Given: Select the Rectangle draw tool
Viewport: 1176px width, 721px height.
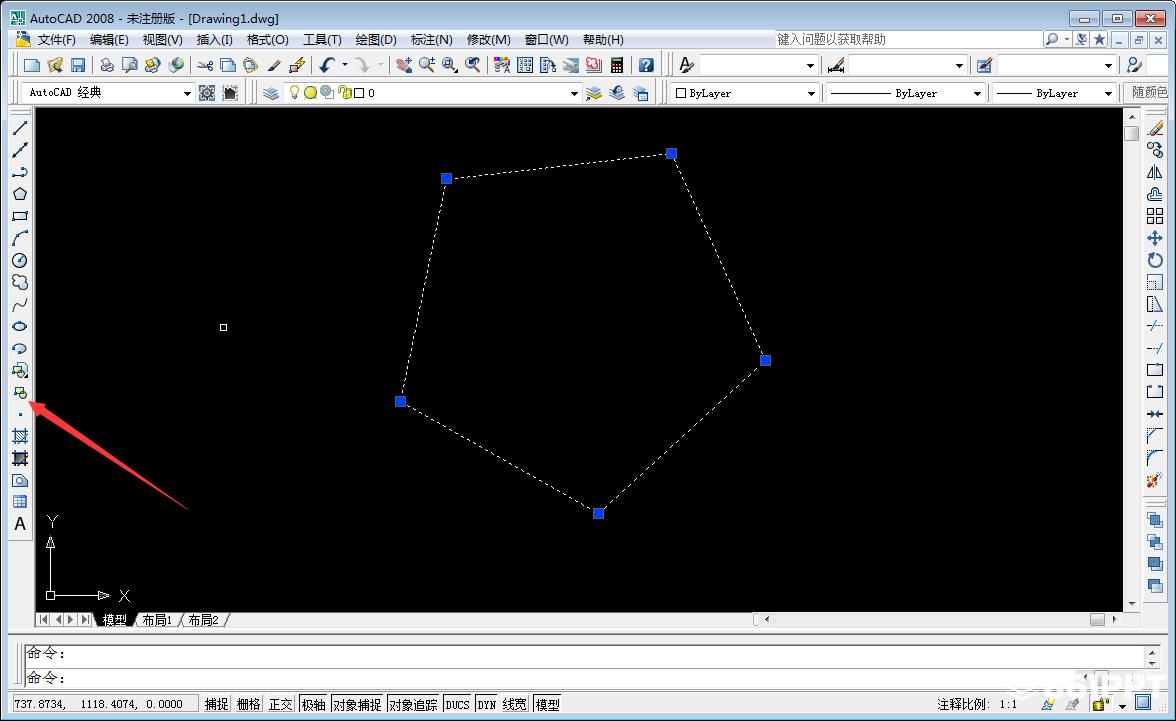Looking at the screenshot, I should tap(20, 216).
